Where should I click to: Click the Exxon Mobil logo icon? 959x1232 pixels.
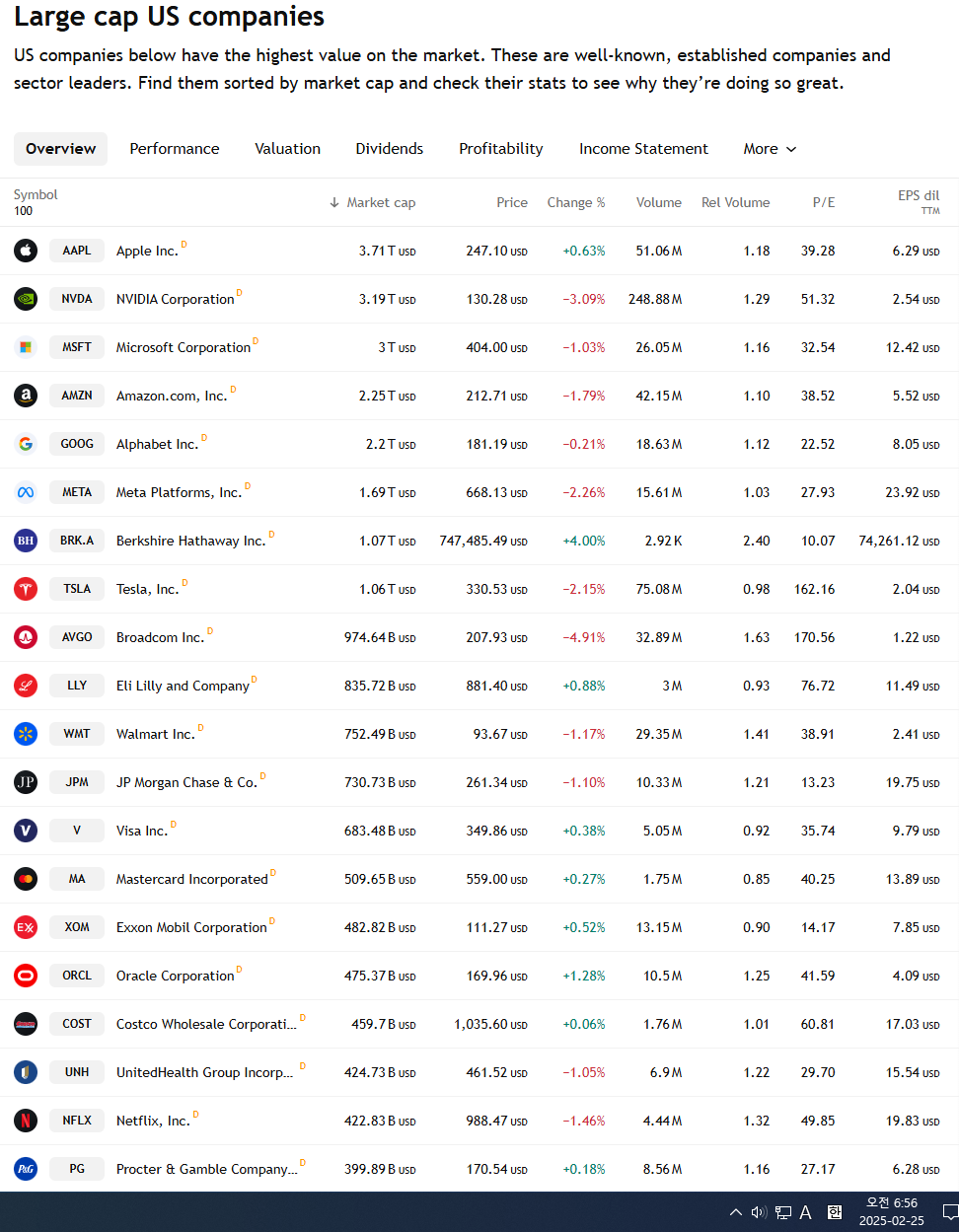coord(26,927)
